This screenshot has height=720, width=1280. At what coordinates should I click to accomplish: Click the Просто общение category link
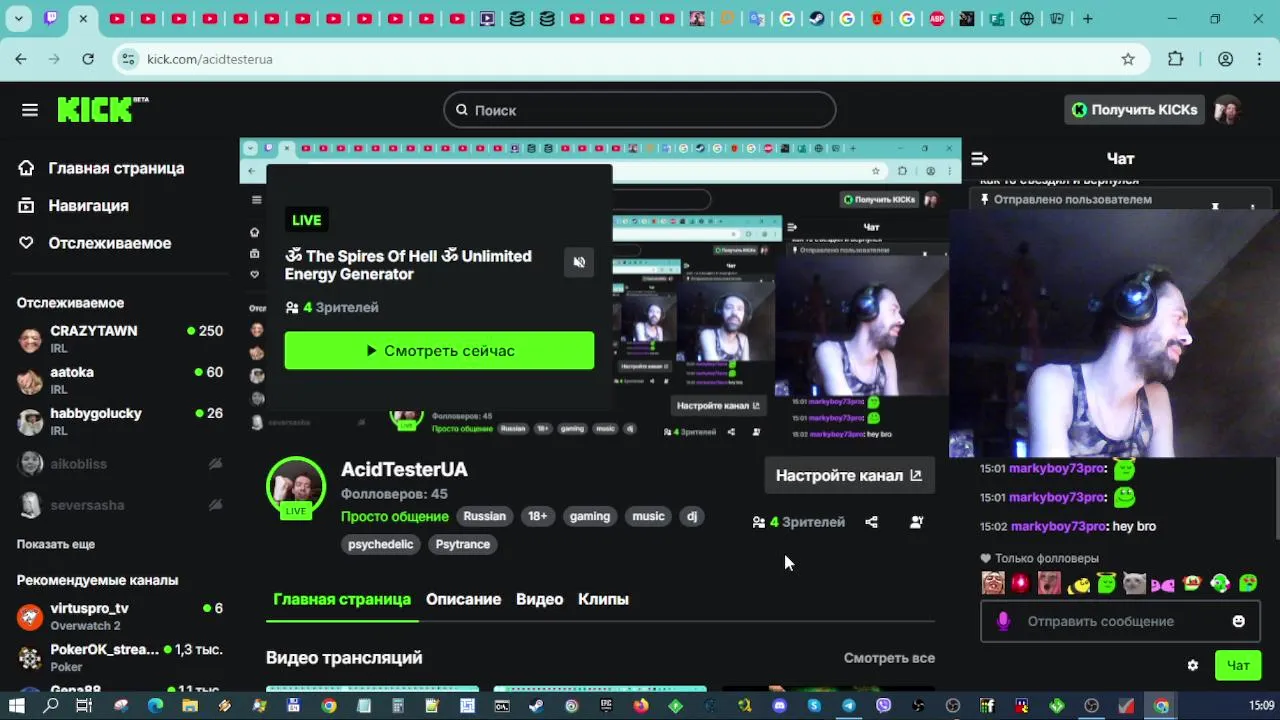click(x=394, y=516)
